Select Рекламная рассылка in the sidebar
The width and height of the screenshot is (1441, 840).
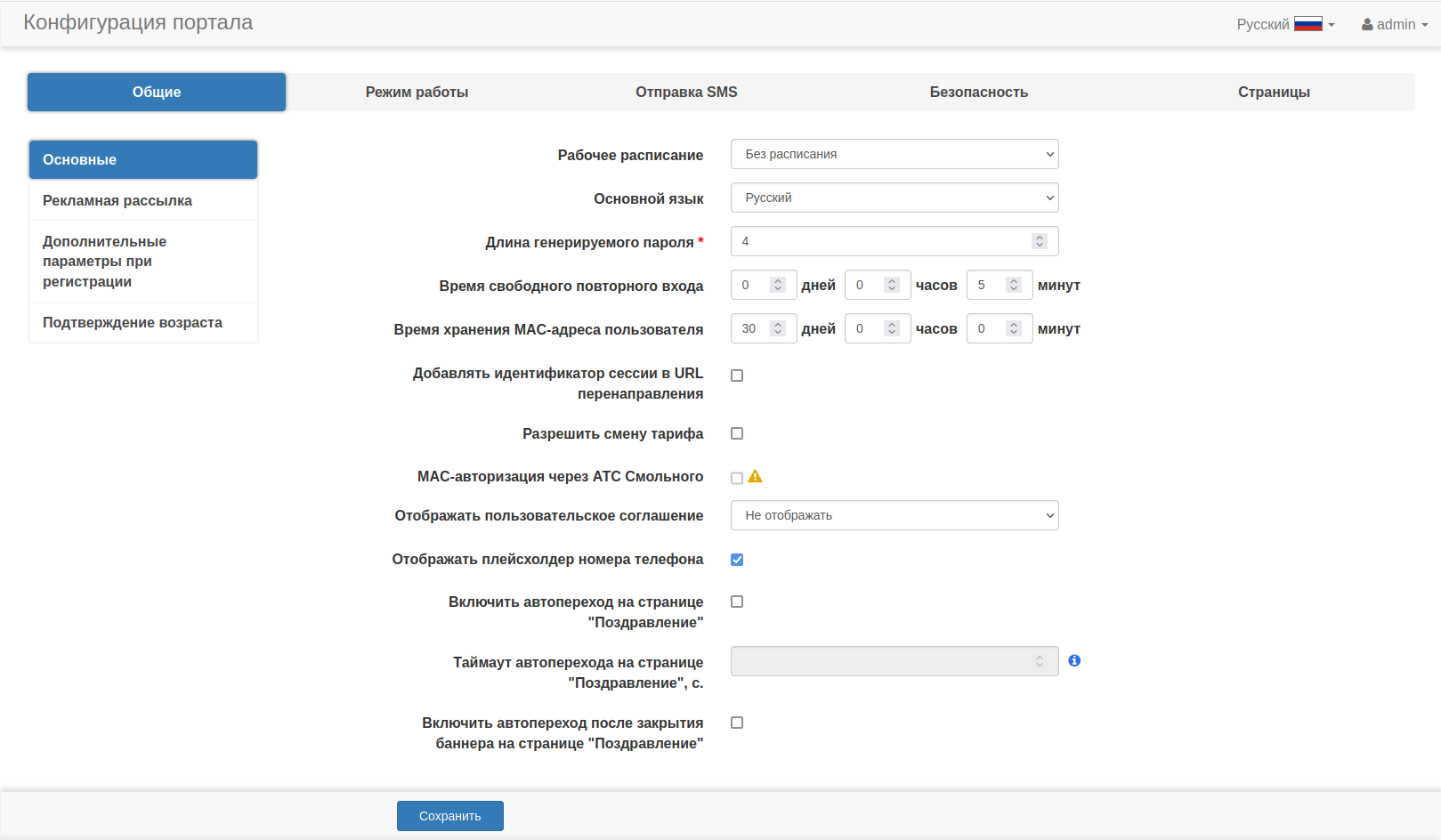click(117, 200)
